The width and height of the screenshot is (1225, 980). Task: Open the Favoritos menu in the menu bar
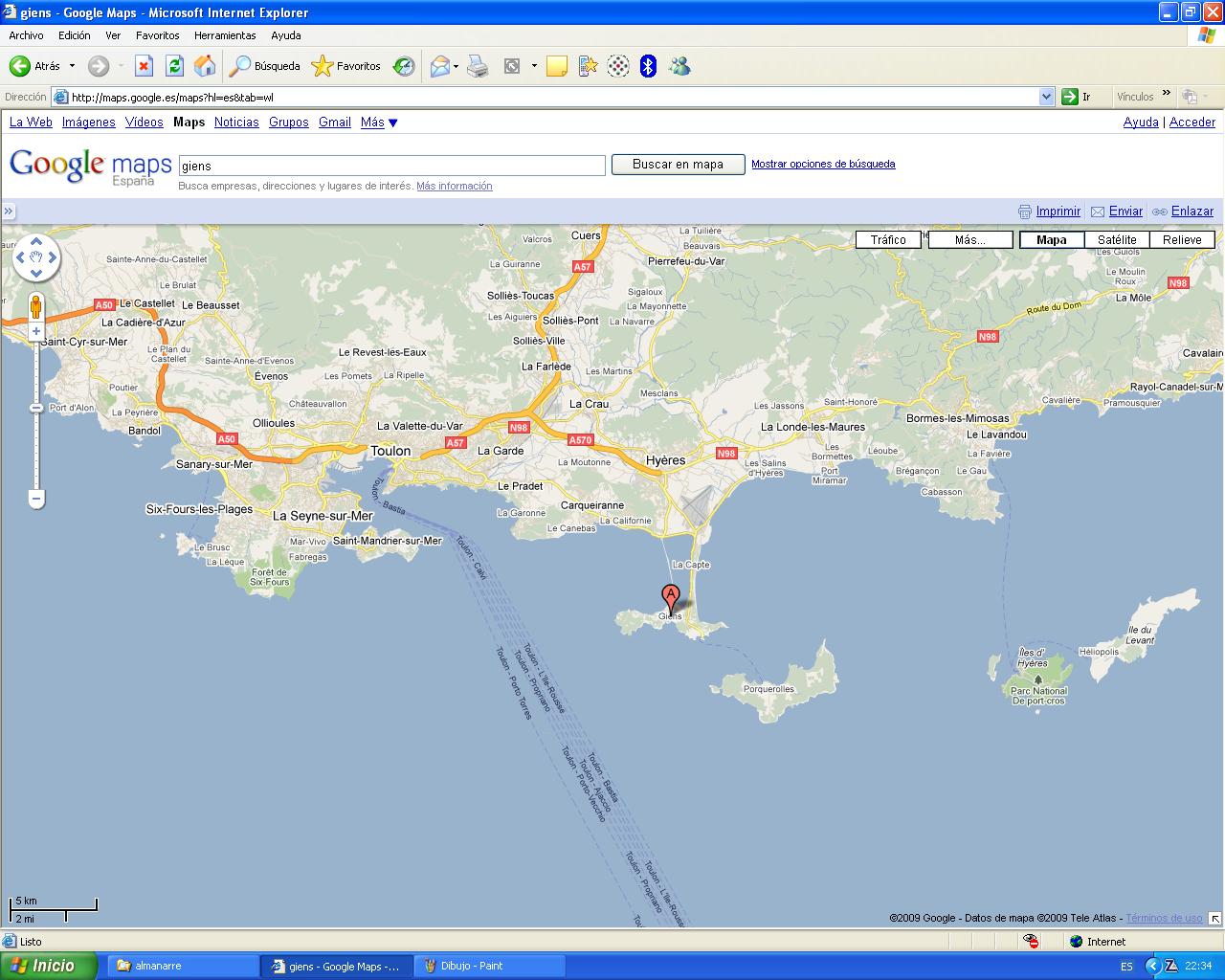point(157,35)
